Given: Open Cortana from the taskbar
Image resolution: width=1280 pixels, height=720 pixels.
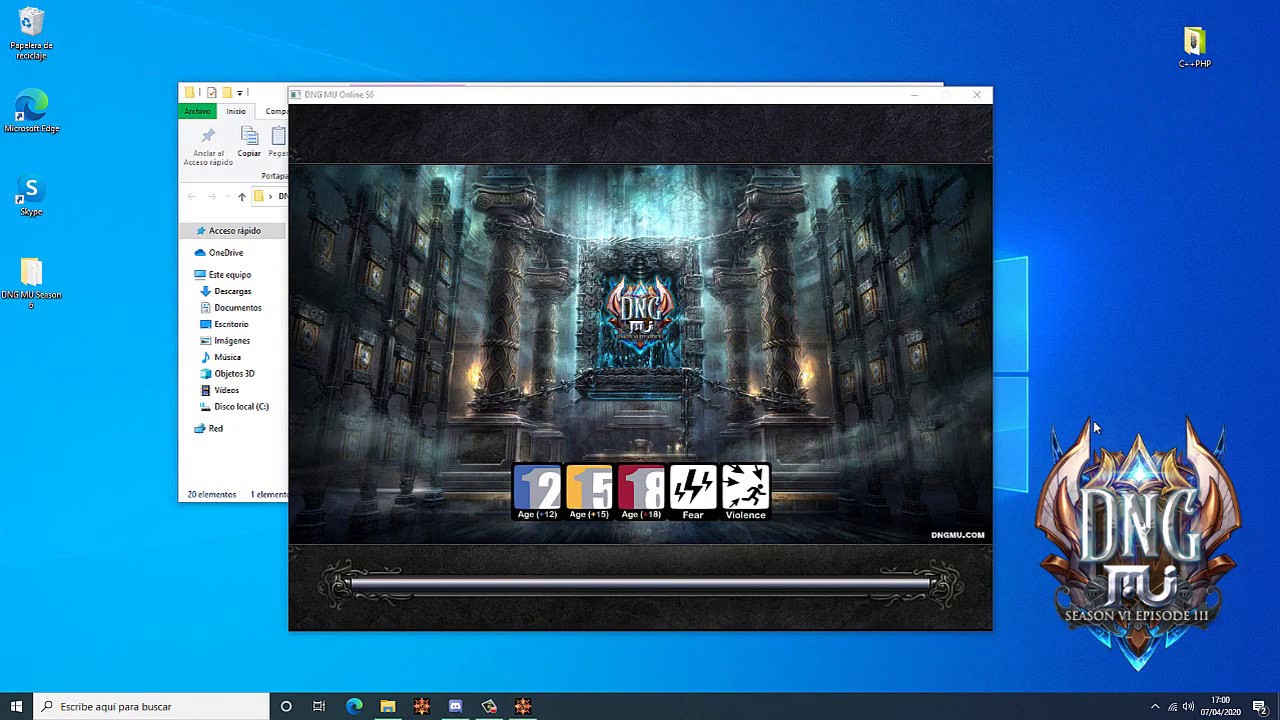Looking at the screenshot, I should pyautogui.click(x=286, y=706).
